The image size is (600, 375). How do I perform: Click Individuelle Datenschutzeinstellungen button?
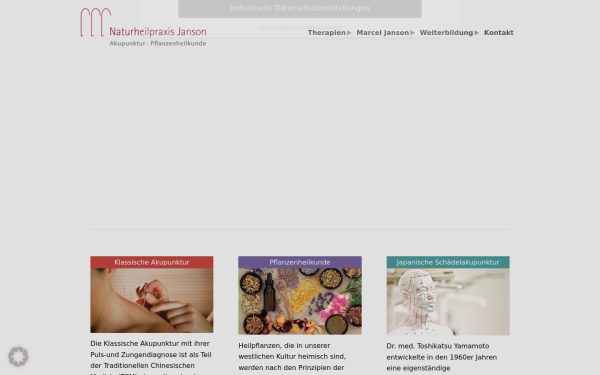pos(300,8)
